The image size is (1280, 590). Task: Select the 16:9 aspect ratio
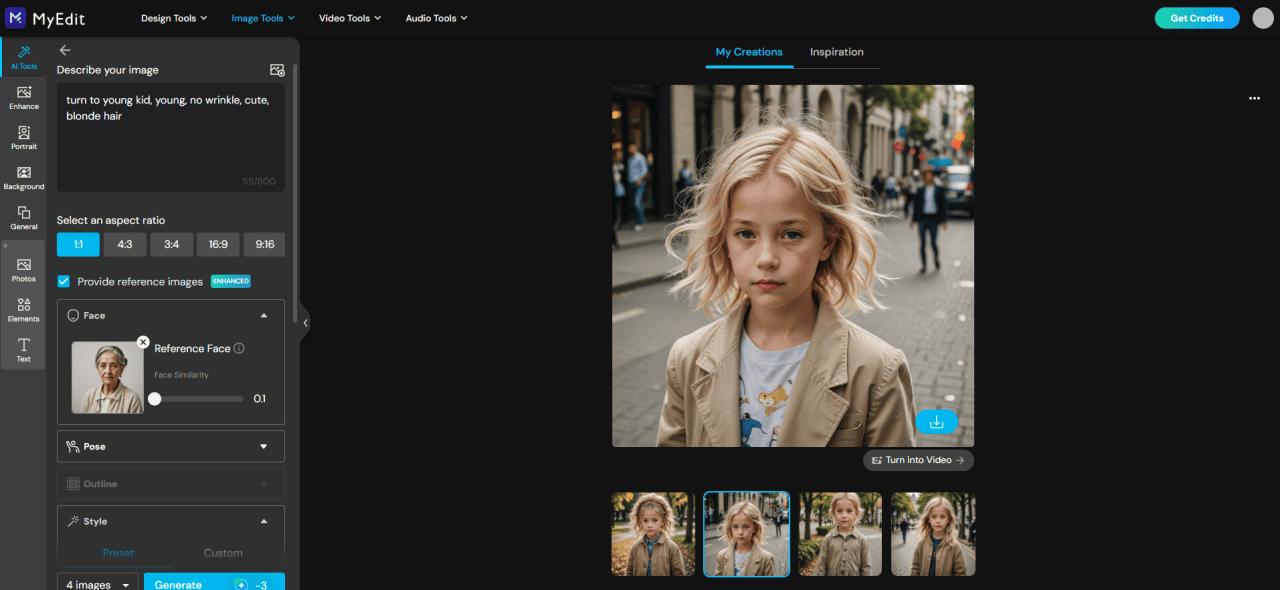[x=218, y=244]
